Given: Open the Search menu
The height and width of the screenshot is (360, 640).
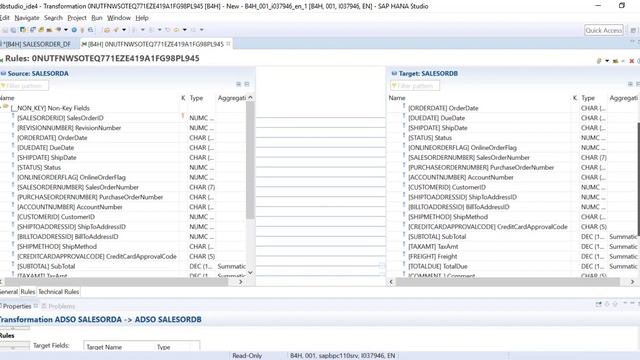Looking at the screenshot, I should click(x=53, y=18).
